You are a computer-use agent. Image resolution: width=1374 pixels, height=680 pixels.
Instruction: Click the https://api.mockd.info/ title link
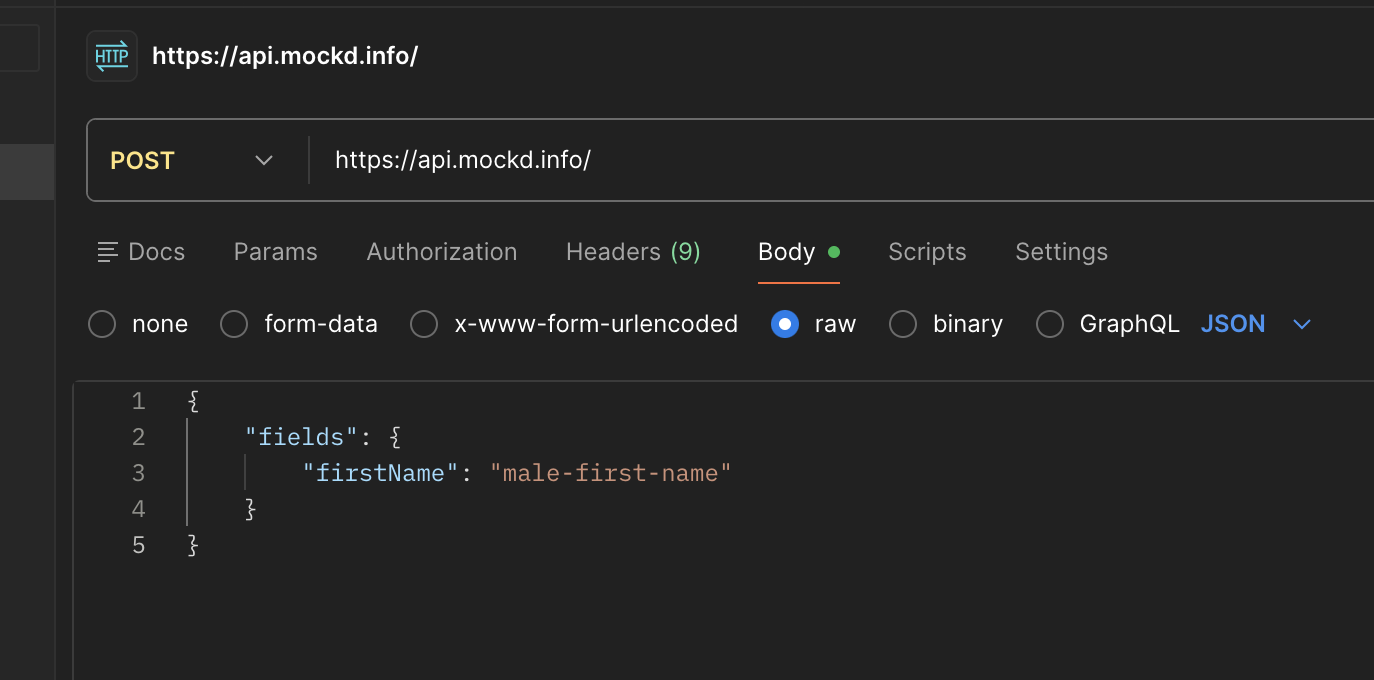(x=285, y=55)
